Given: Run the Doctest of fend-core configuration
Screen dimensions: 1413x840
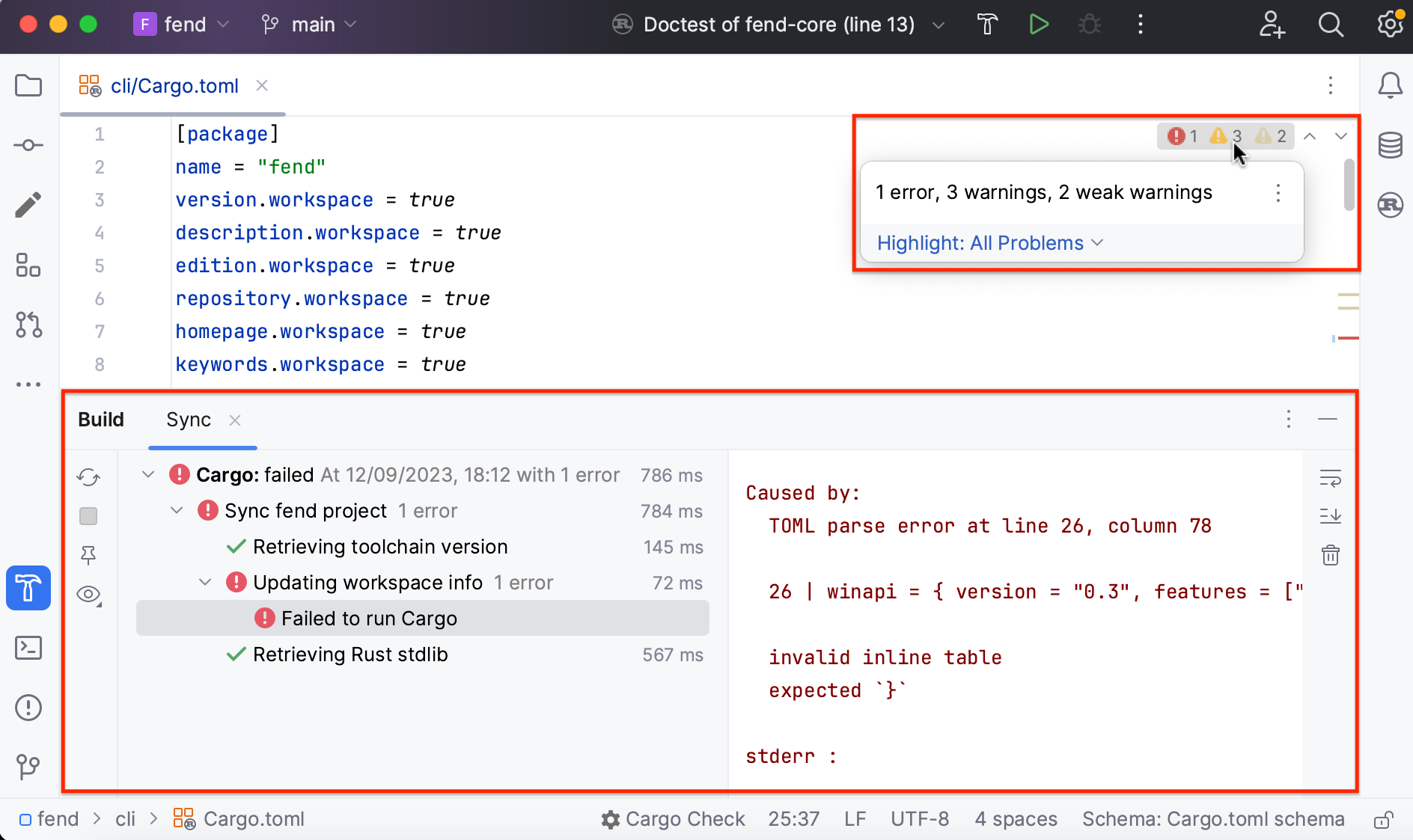Looking at the screenshot, I should pyautogui.click(x=1039, y=24).
